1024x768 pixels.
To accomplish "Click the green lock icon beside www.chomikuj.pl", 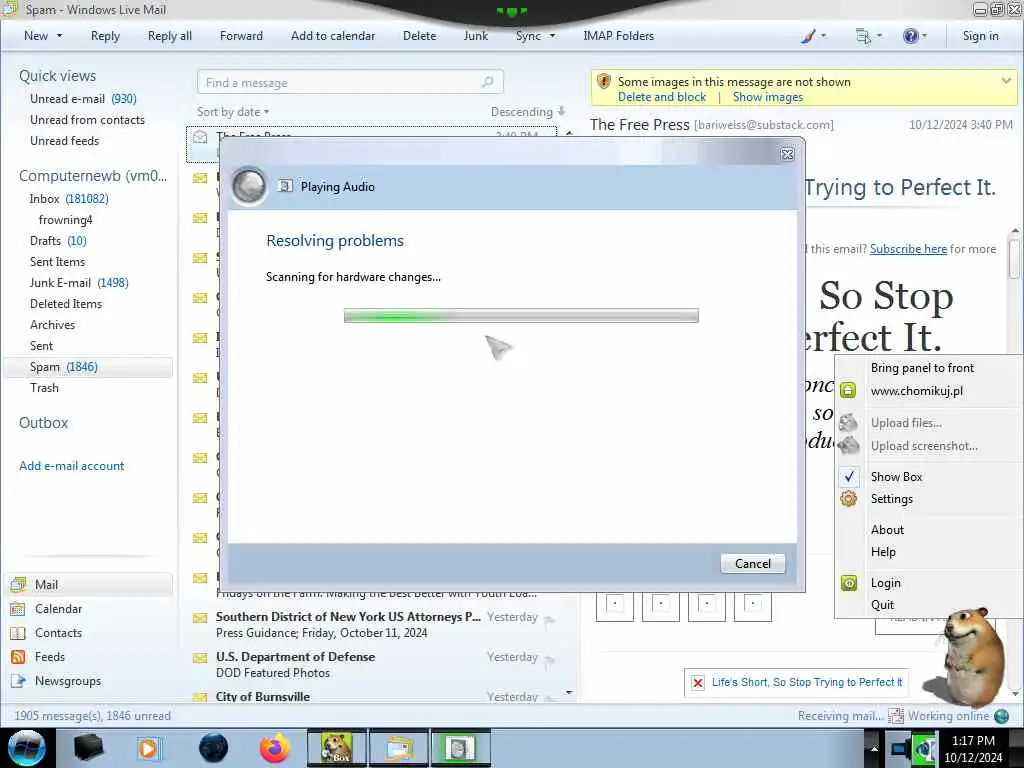I will tap(848, 391).
